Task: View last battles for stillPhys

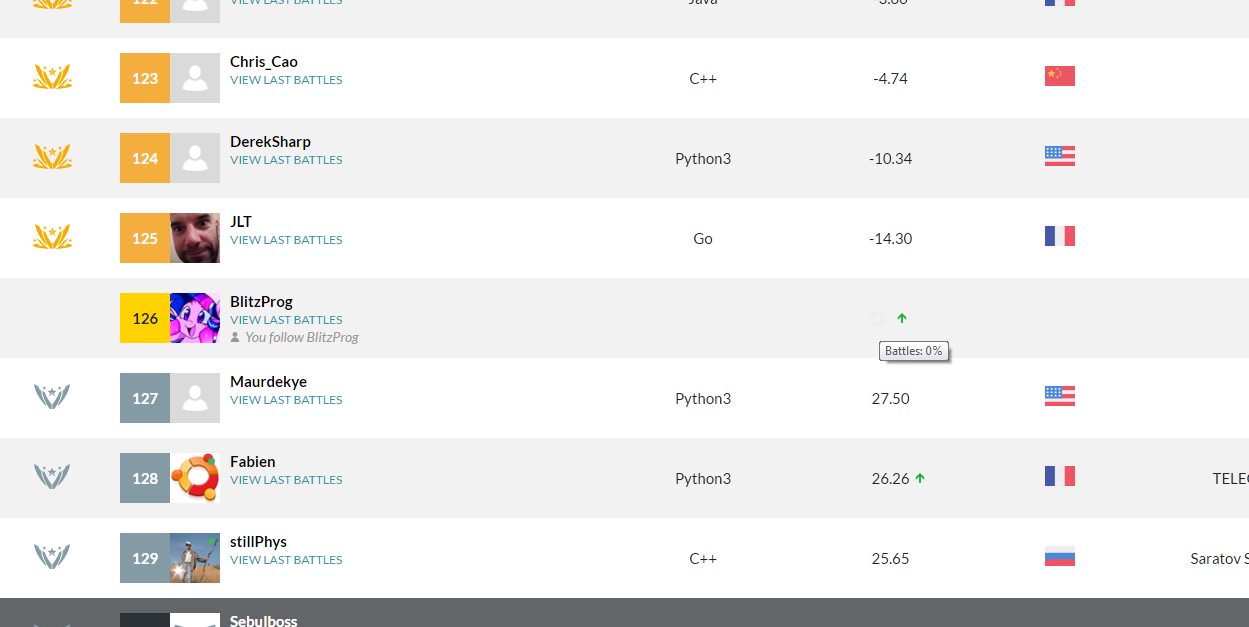Action: click(x=286, y=560)
